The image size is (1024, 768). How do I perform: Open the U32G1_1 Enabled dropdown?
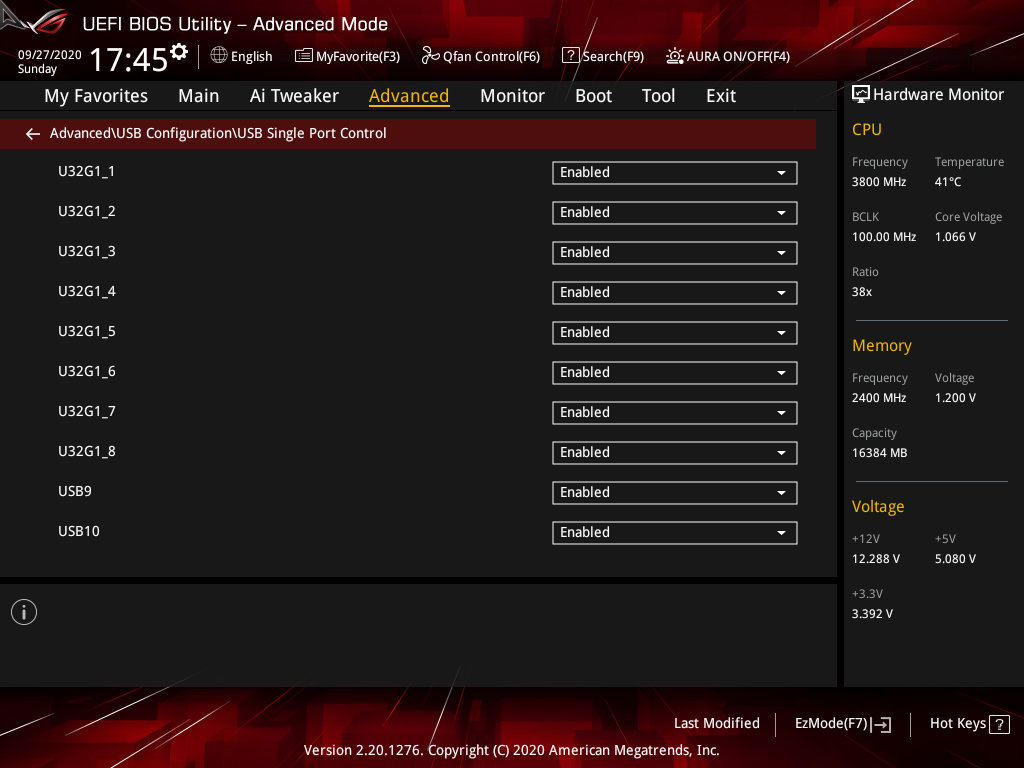675,173
